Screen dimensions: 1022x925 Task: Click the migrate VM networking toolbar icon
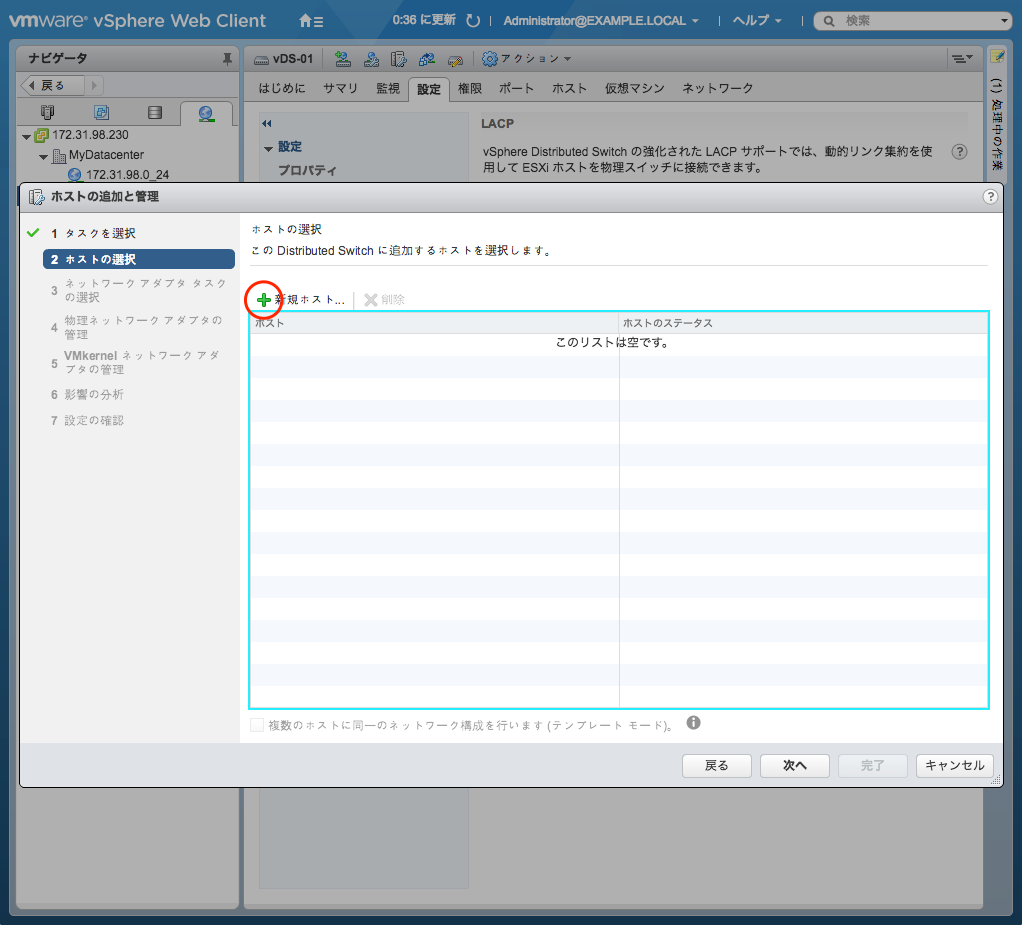(x=427, y=59)
